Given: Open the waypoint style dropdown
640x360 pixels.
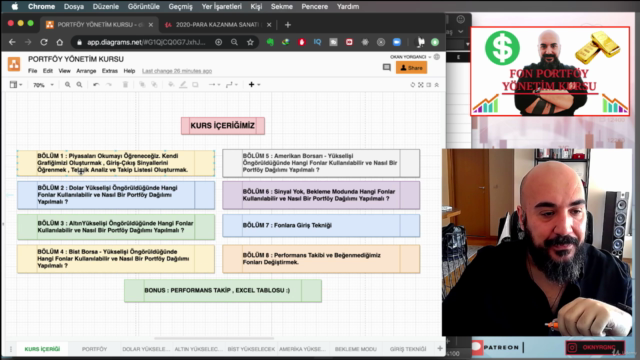Looking at the screenshot, I should click(x=231, y=85).
